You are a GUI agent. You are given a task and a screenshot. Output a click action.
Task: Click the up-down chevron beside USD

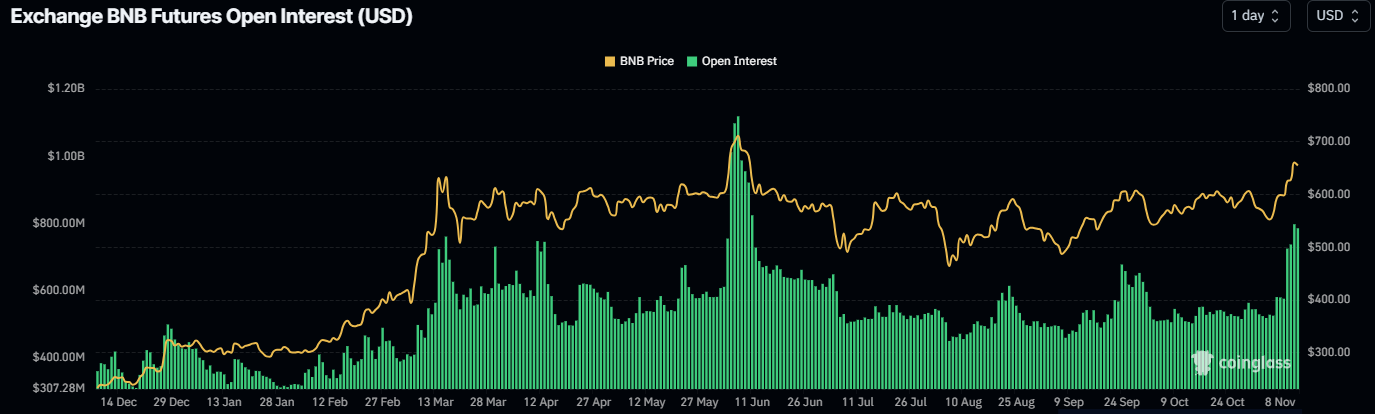point(1355,16)
